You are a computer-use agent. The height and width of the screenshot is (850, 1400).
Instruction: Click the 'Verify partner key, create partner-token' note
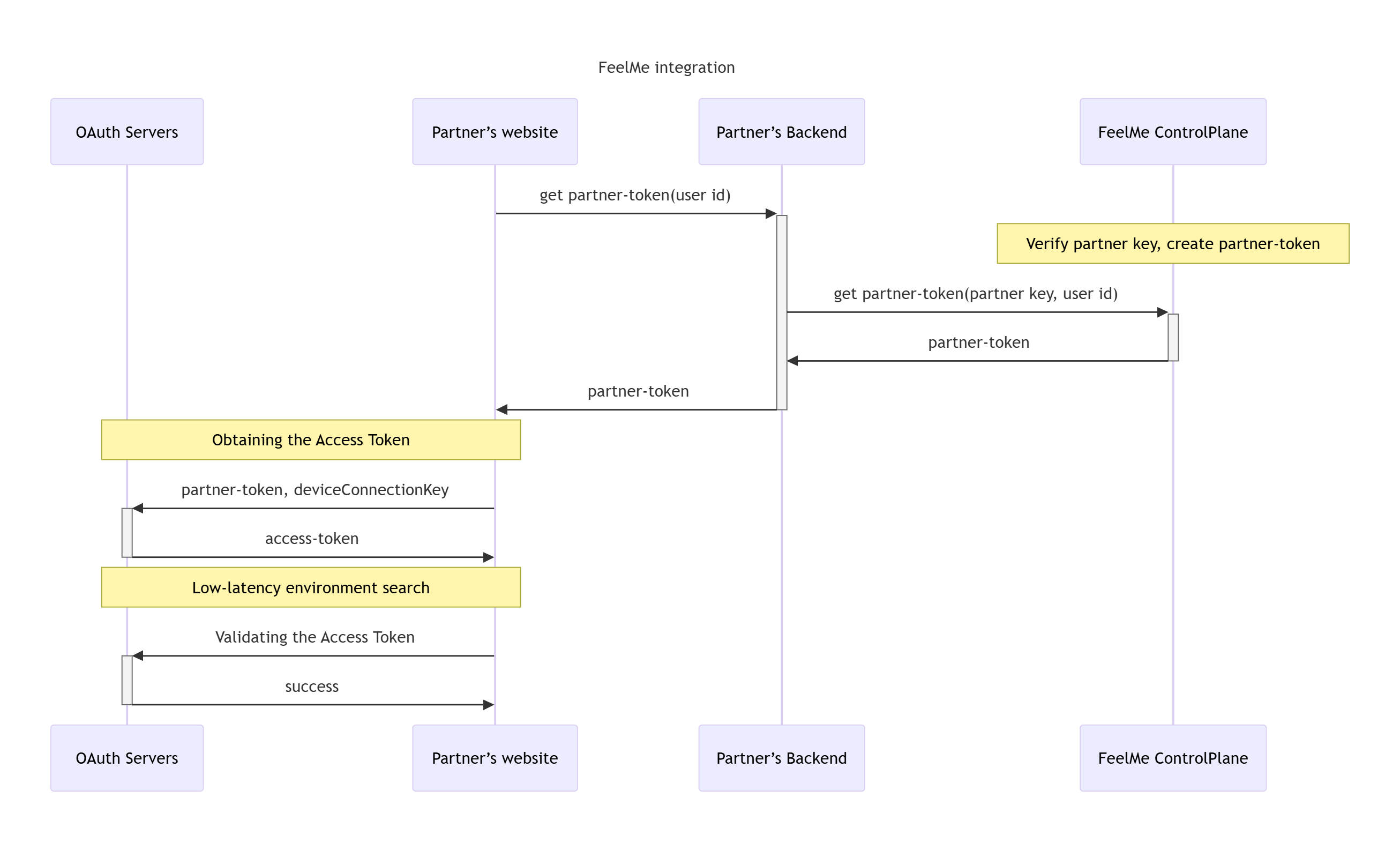point(1173,243)
